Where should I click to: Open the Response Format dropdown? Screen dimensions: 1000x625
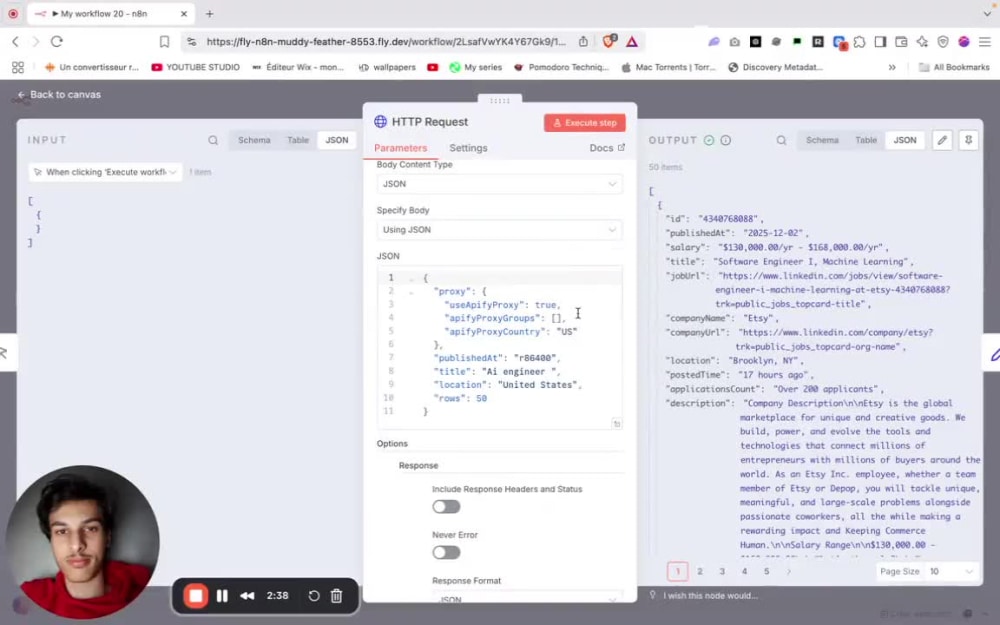[499, 598]
